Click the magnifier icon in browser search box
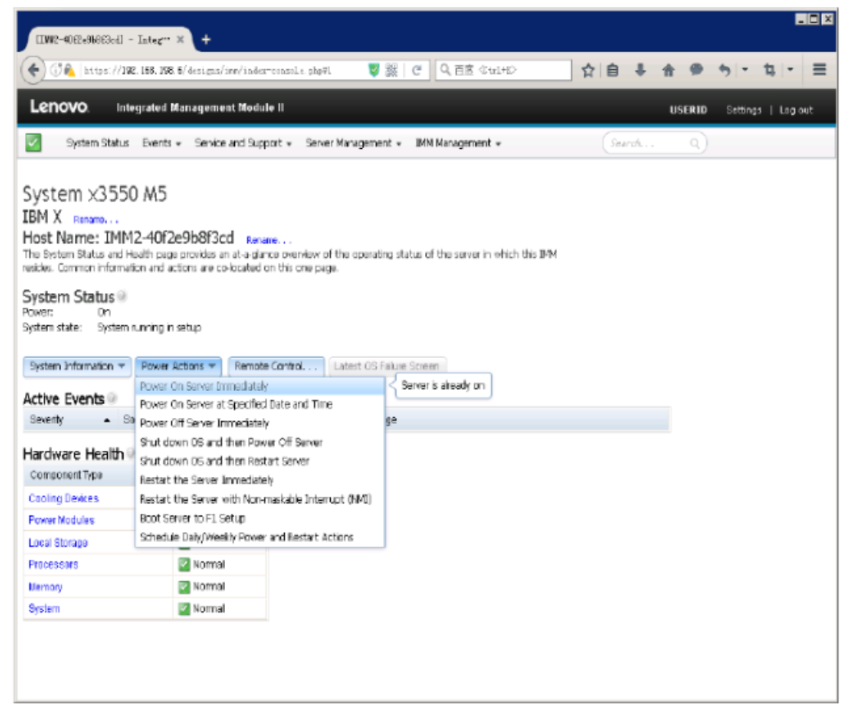Viewport: 859px width, 709px height. (445, 70)
